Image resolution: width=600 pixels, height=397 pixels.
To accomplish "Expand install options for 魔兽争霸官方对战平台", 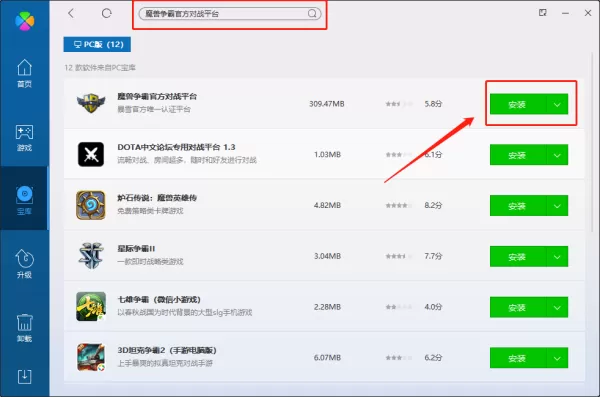I will click(x=557, y=104).
